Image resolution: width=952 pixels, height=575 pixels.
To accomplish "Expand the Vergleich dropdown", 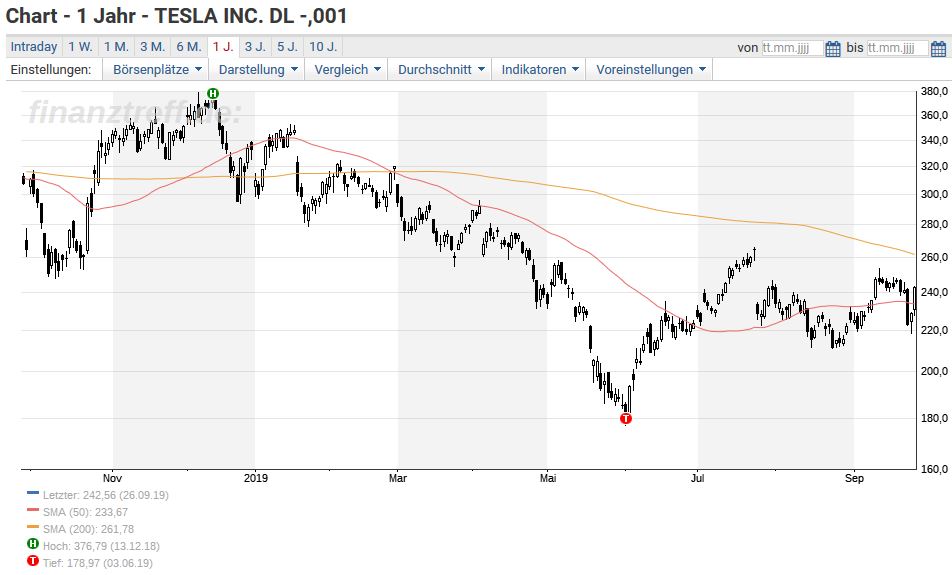I will click(347, 69).
